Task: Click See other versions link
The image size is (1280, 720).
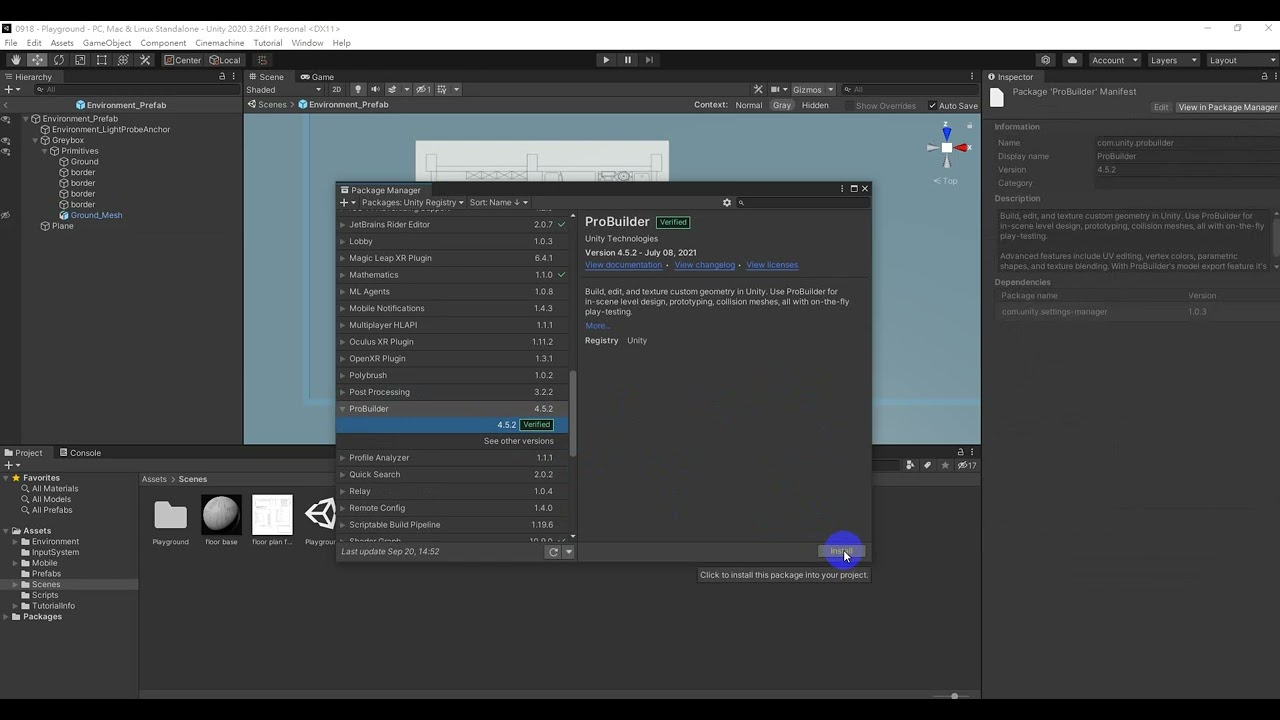Action: [518, 441]
